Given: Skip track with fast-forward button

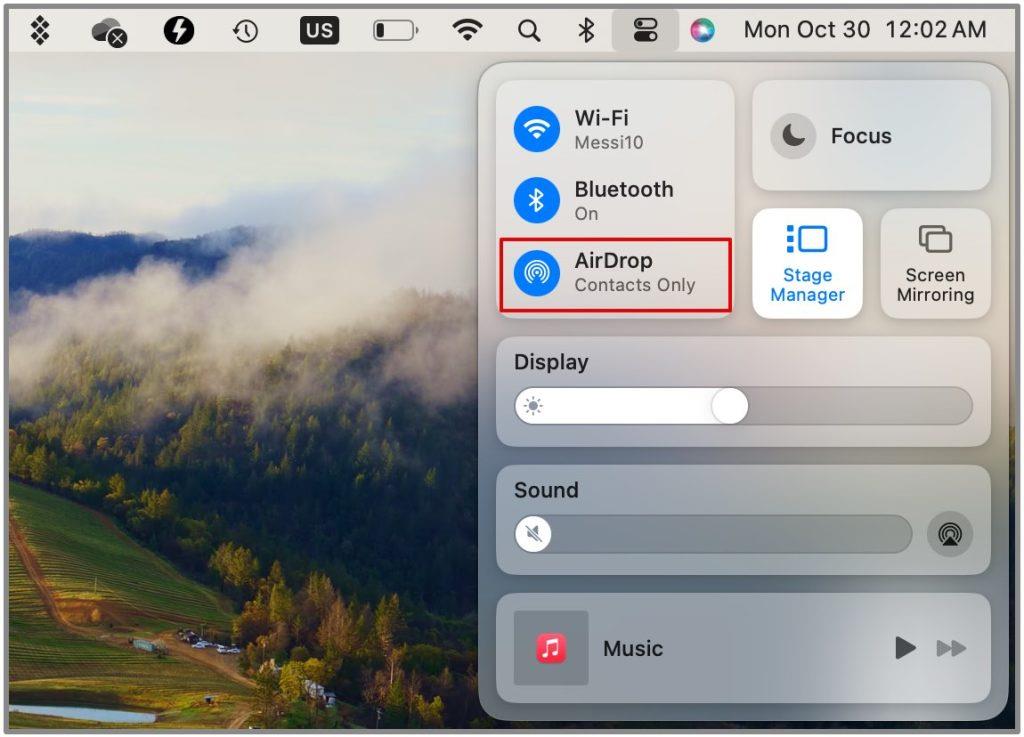Looking at the screenshot, I should 951,648.
